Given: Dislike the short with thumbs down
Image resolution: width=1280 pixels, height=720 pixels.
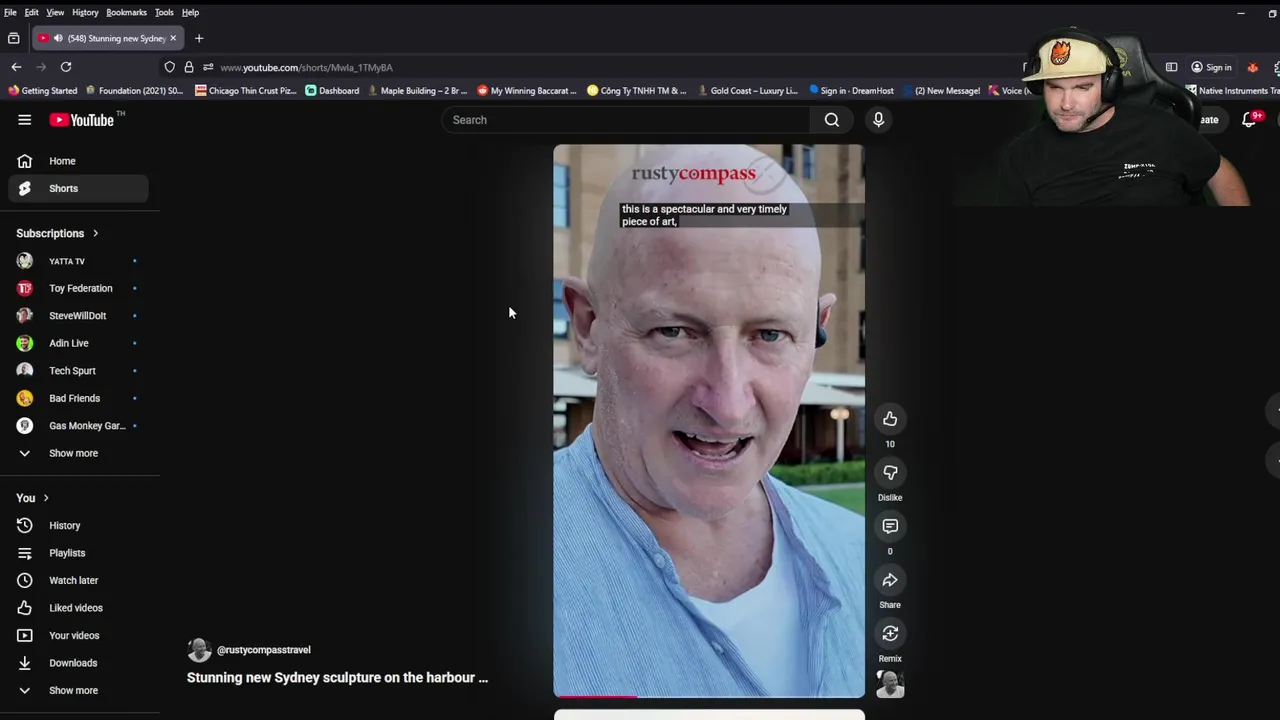Looking at the screenshot, I should tap(890, 472).
